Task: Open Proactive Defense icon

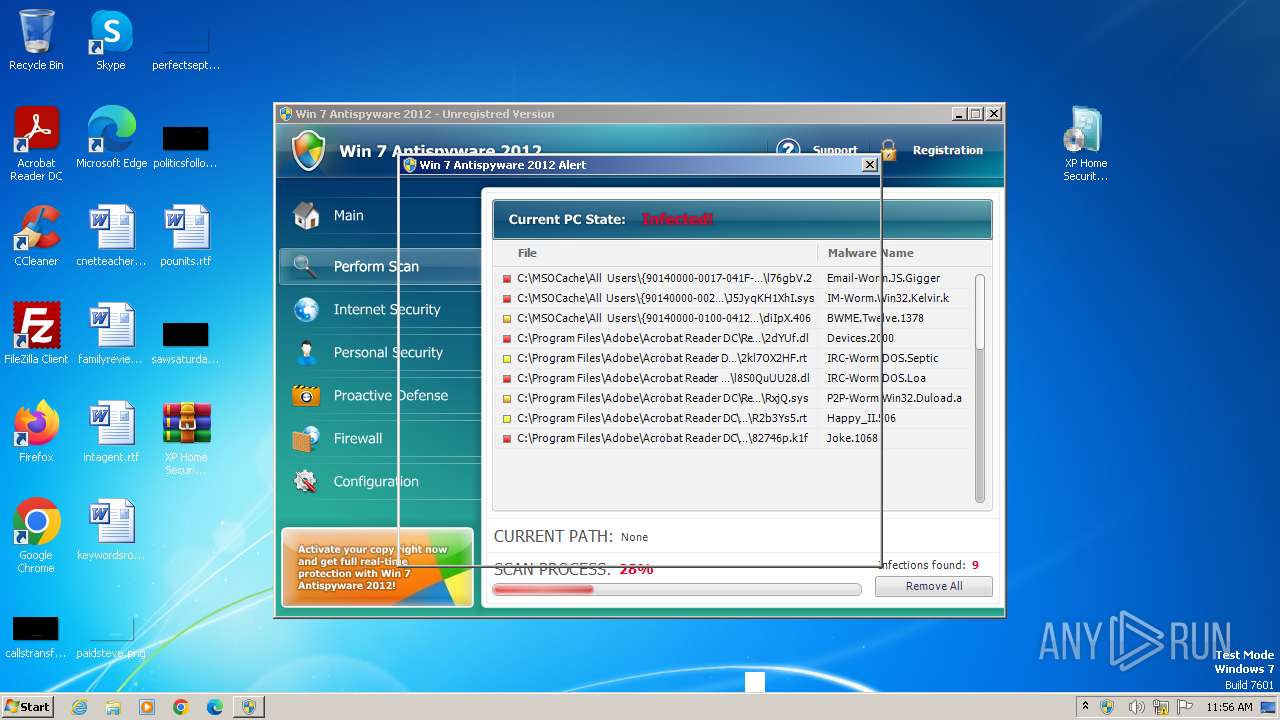Action: [306, 395]
